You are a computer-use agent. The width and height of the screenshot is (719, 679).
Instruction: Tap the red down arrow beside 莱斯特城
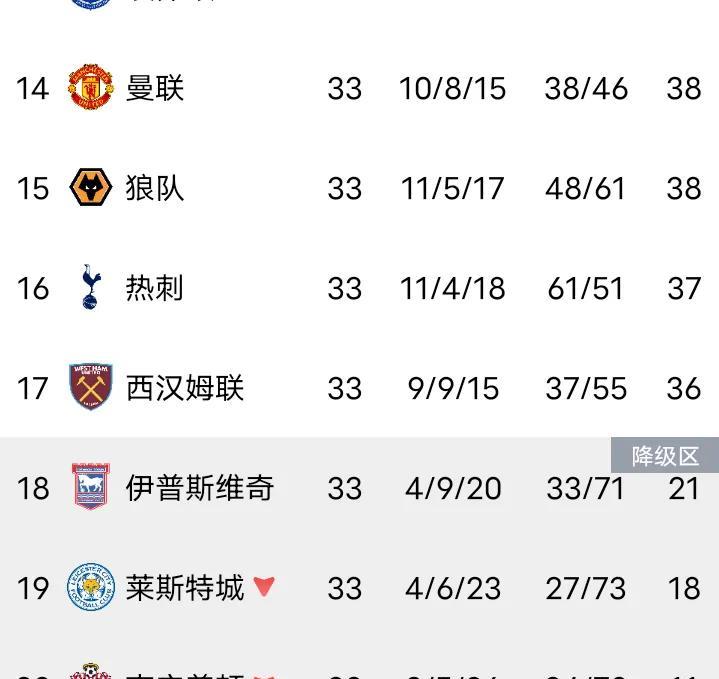pos(264,586)
